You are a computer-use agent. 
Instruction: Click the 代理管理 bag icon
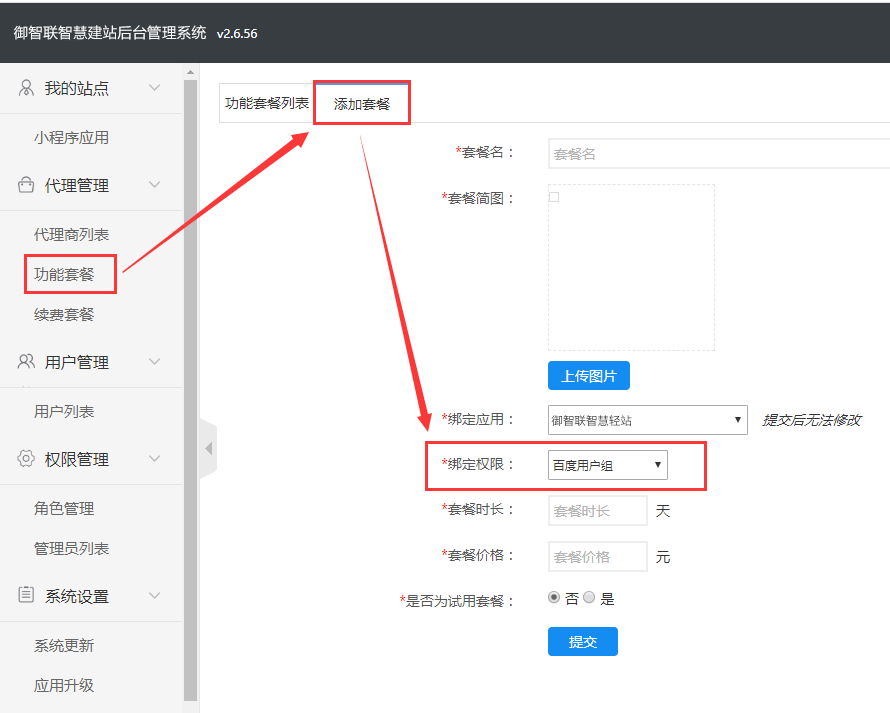(x=26, y=185)
